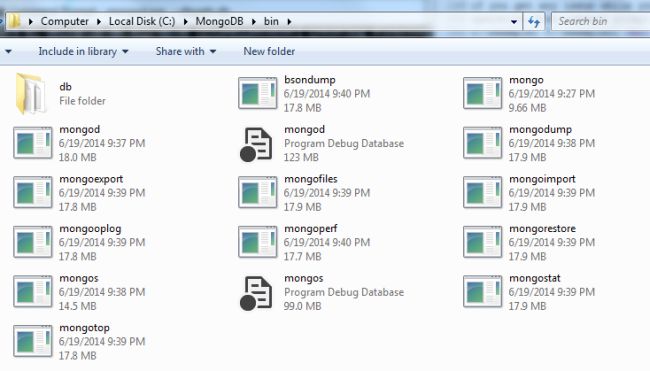Image resolution: width=650 pixels, height=371 pixels.
Task: Select the bsondump application icon
Action: coord(257,93)
